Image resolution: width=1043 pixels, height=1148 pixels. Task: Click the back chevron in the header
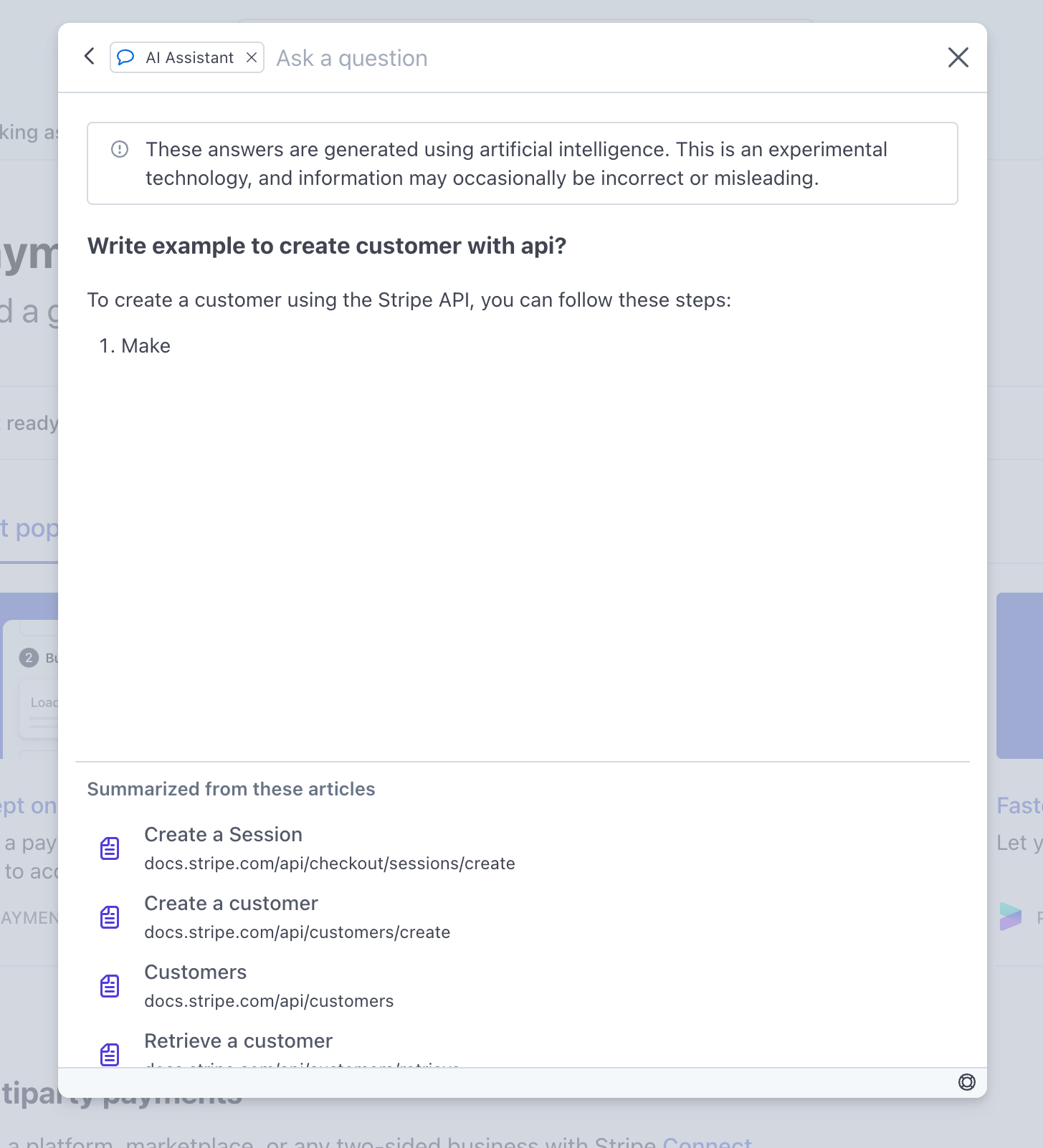click(x=89, y=56)
